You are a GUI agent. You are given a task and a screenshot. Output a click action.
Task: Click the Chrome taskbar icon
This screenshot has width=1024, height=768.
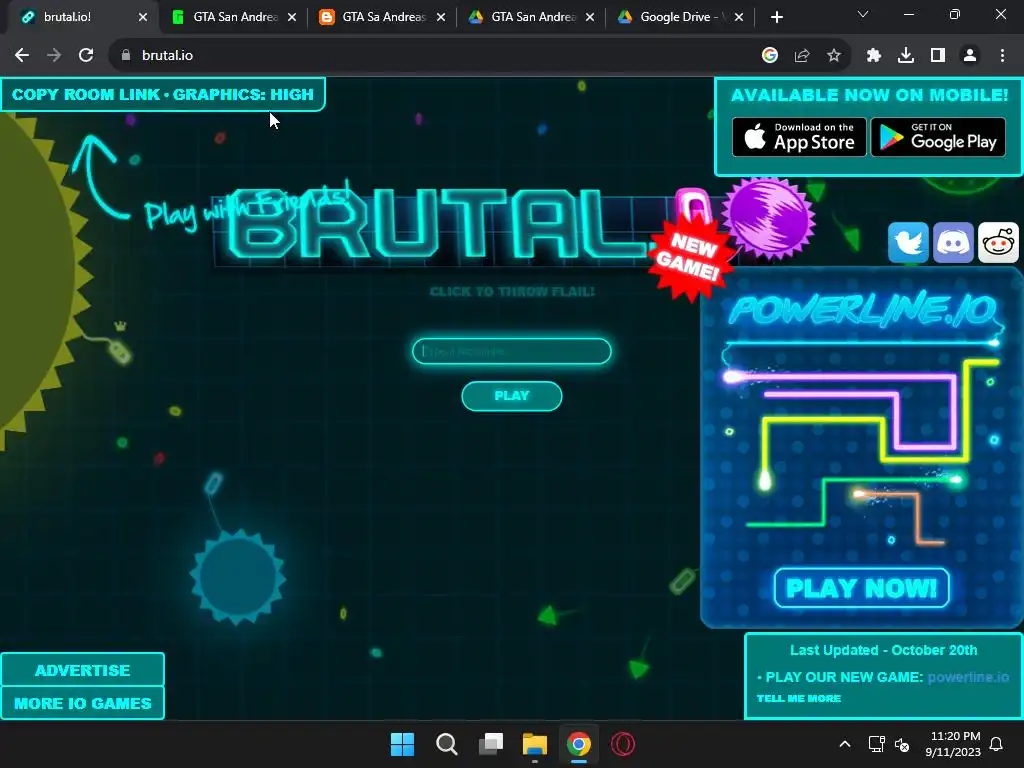tap(579, 744)
